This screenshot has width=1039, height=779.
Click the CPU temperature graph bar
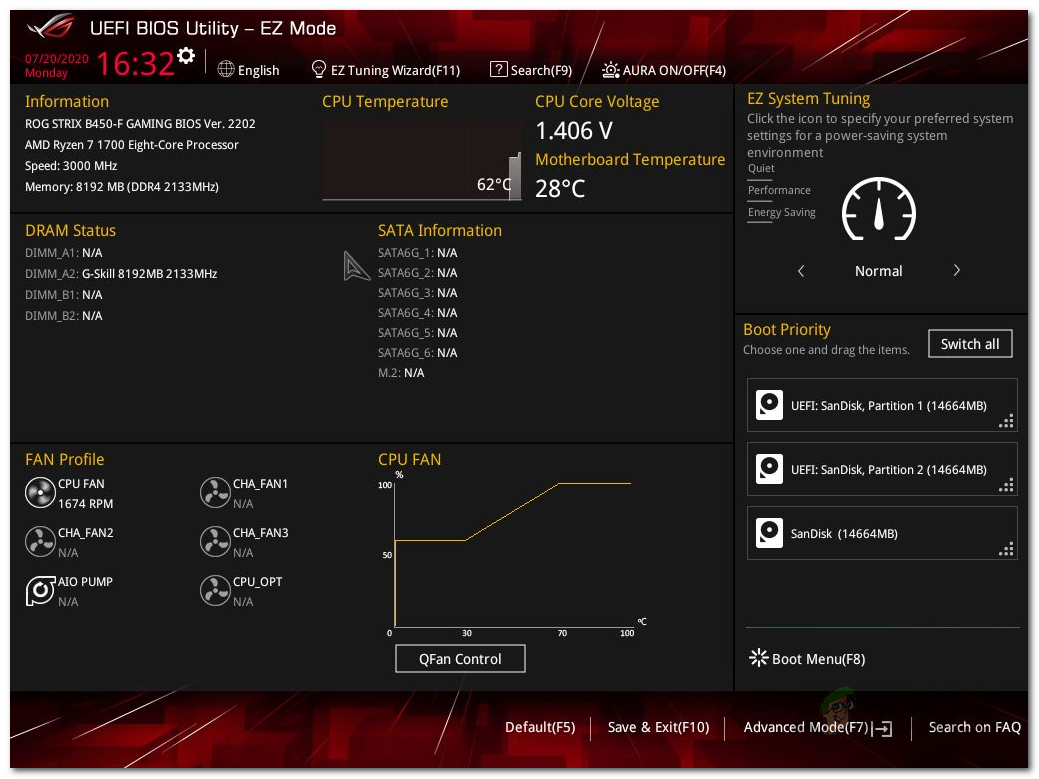(514, 176)
